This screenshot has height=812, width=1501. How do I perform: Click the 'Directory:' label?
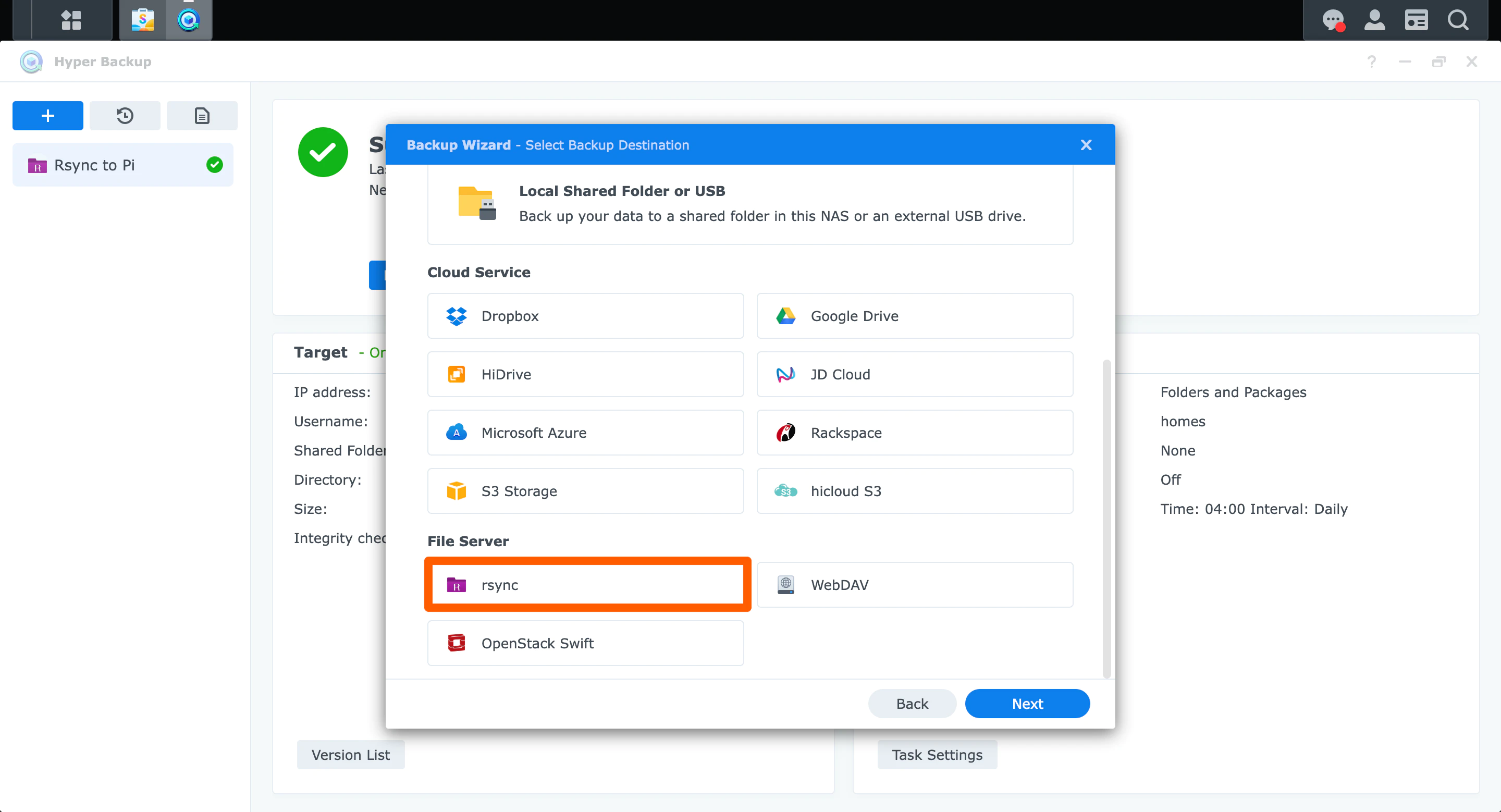pos(327,479)
